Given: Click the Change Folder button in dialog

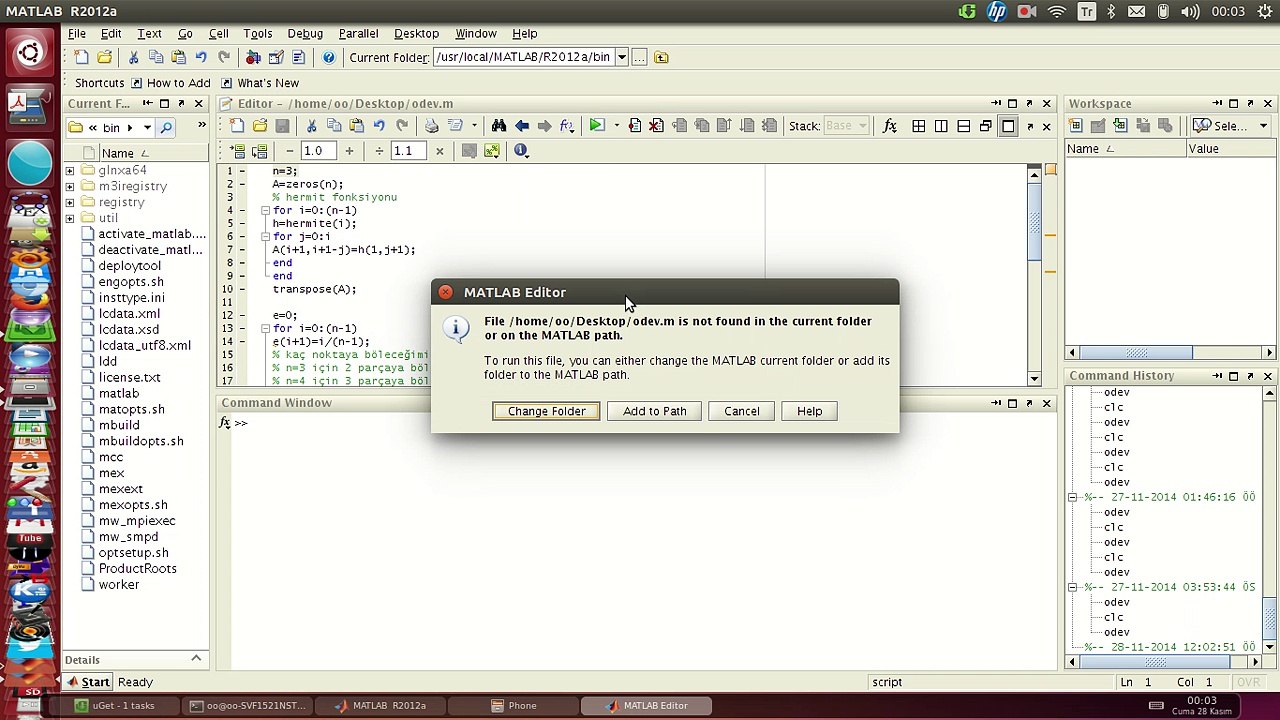Looking at the screenshot, I should [546, 411].
